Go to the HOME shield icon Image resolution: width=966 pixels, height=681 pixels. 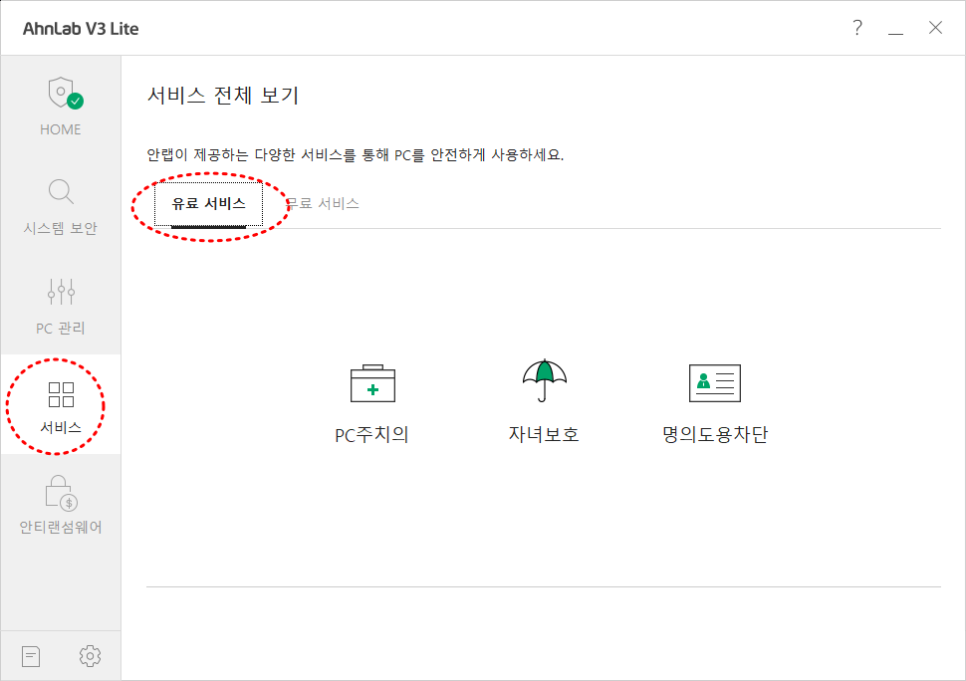pos(65,93)
